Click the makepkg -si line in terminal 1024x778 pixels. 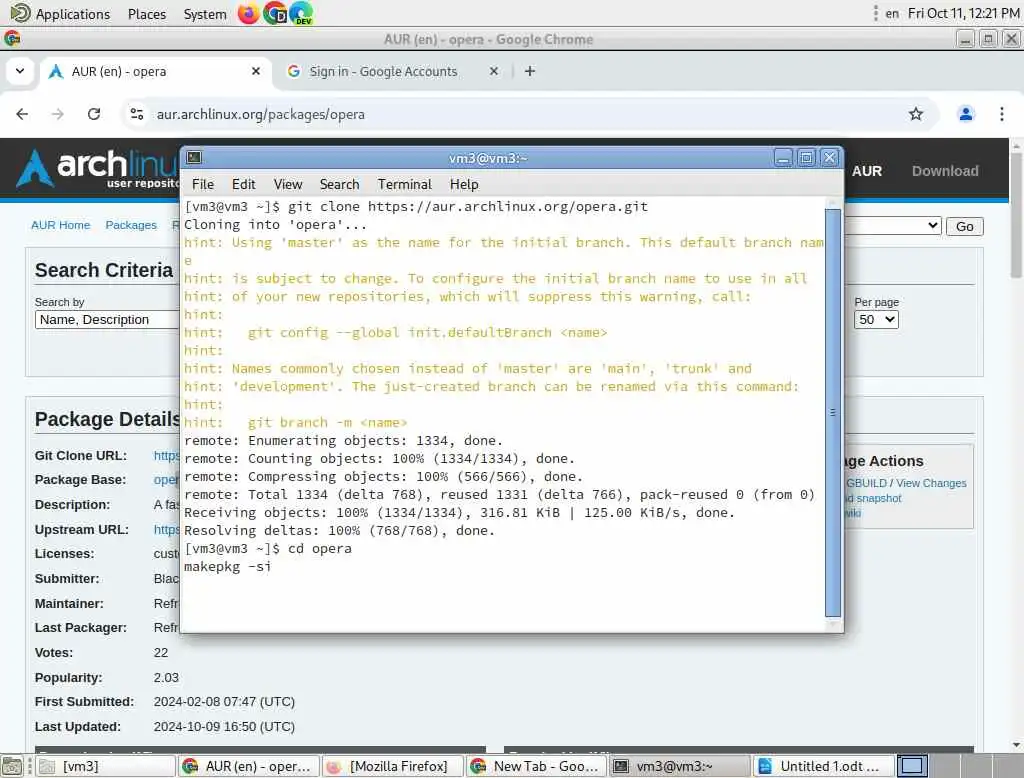coord(227,567)
